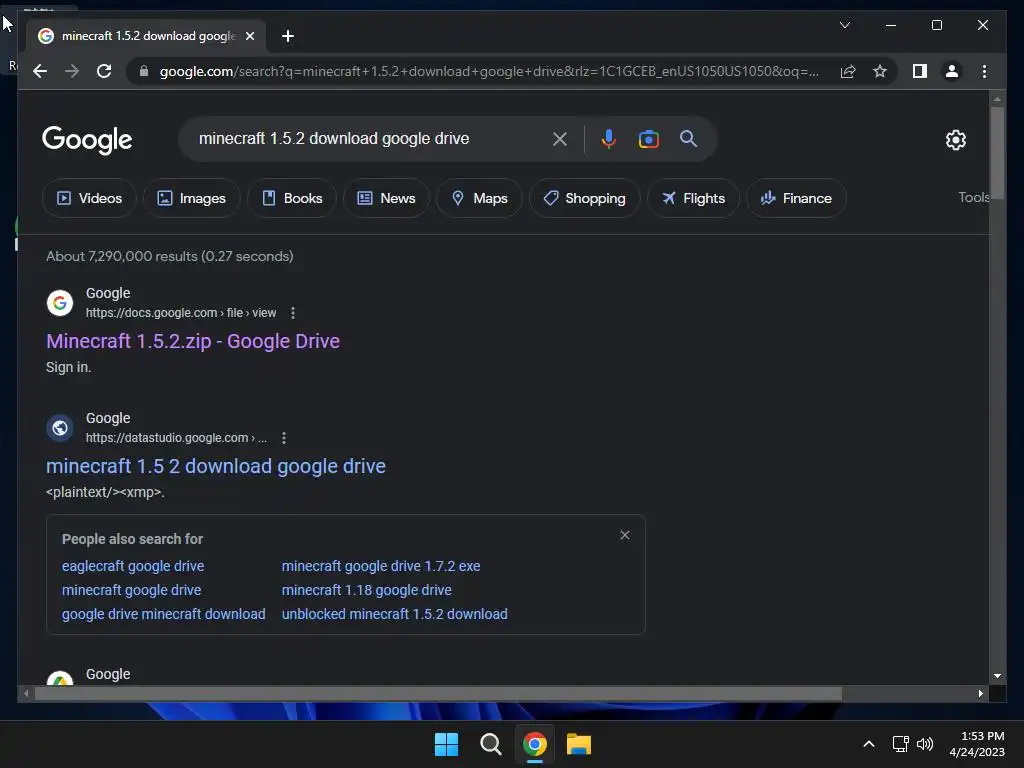Search minecraft google drive 1.7.2 exe
The height and width of the screenshot is (768, 1024).
pyautogui.click(x=381, y=566)
